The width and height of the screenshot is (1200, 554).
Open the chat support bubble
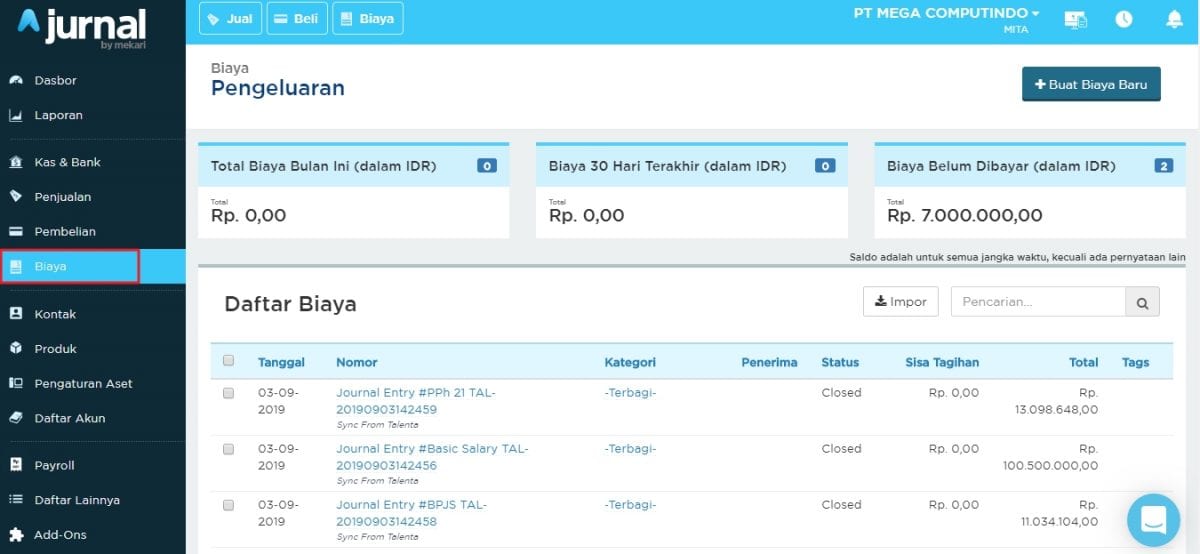(x=1153, y=520)
